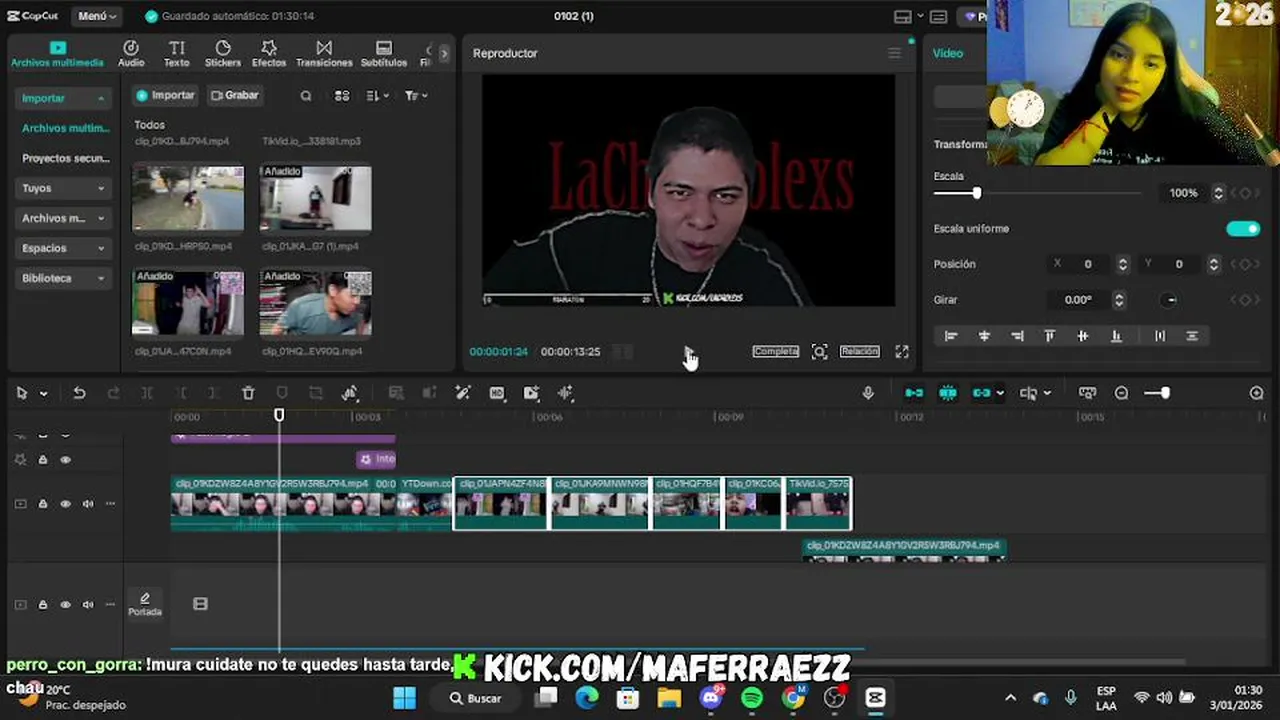Zoom in the timeline
1280x720 pixels.
click(1257, 393)
